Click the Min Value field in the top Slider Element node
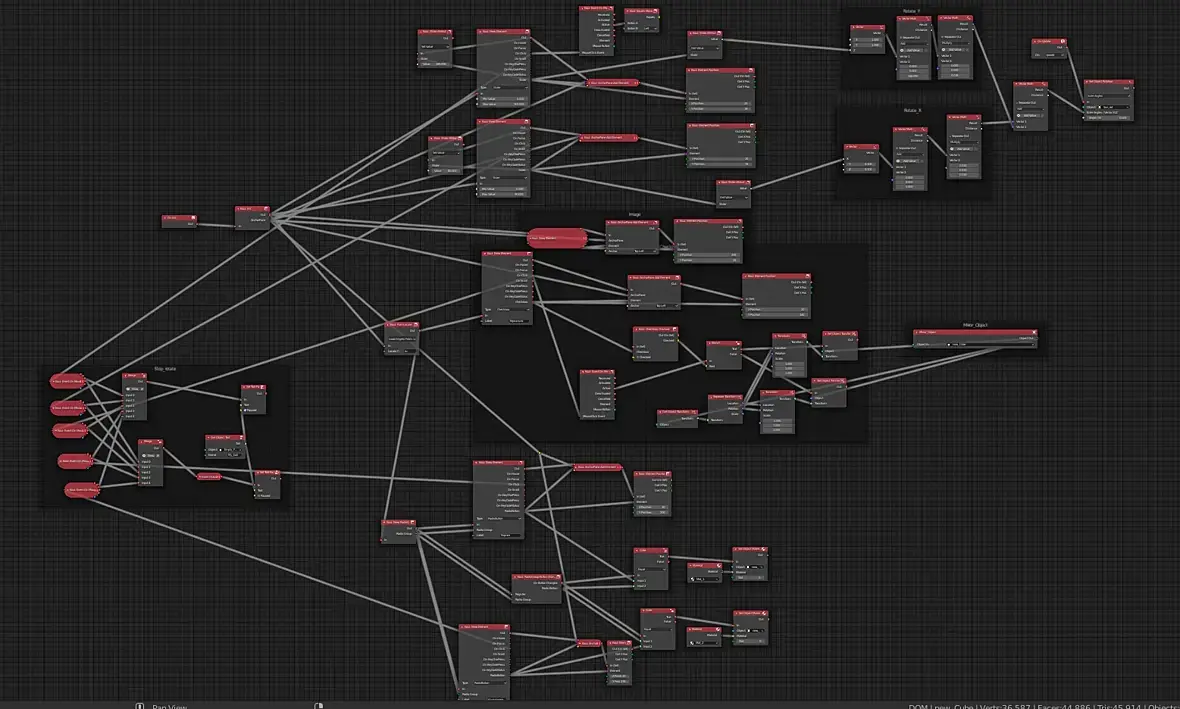The image size is (1180, 709). click(x=504, y=99)
